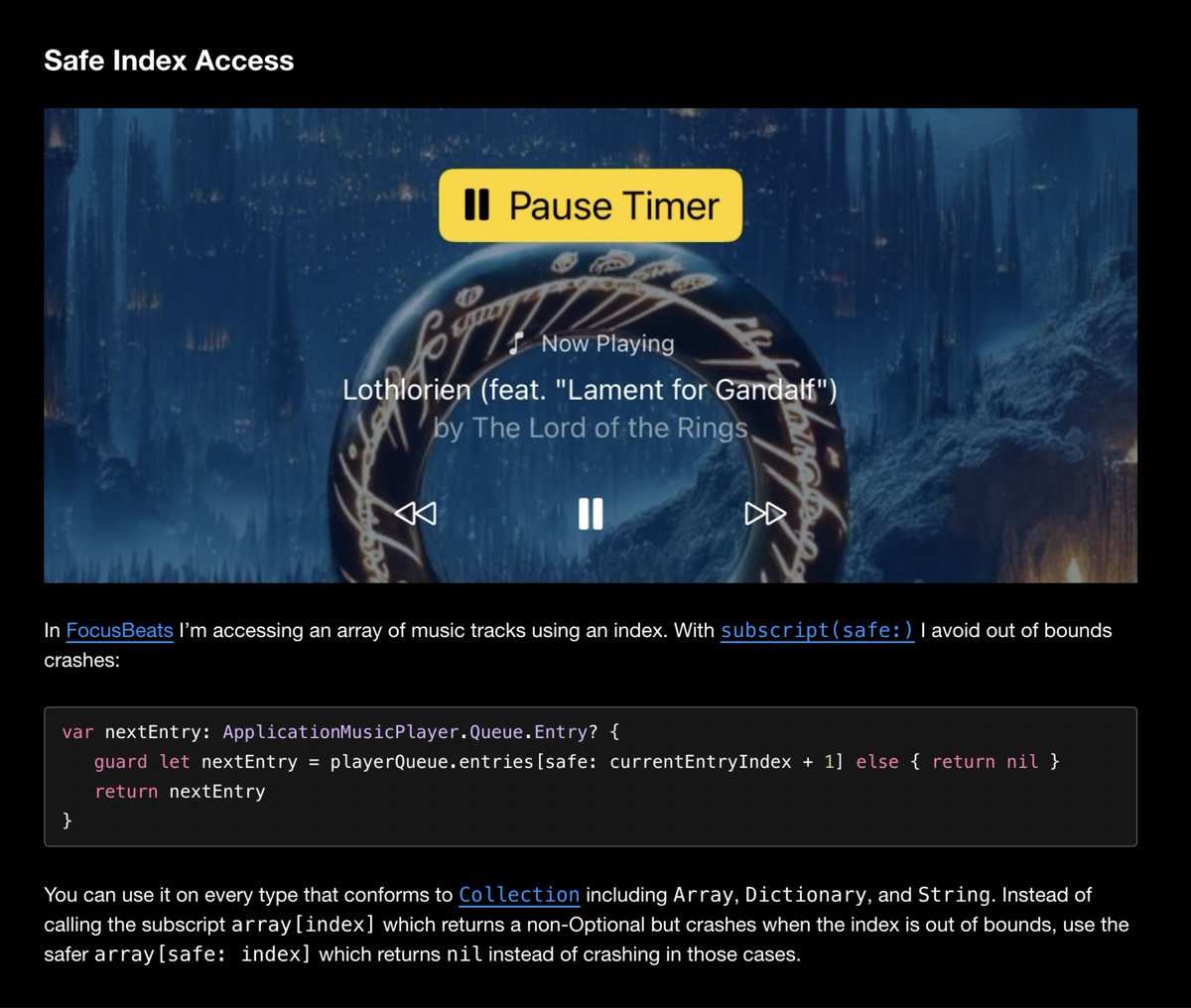Click the artist text The Lord of the Rings
The image size is (1191, 1008).
[x=610, y=428]
